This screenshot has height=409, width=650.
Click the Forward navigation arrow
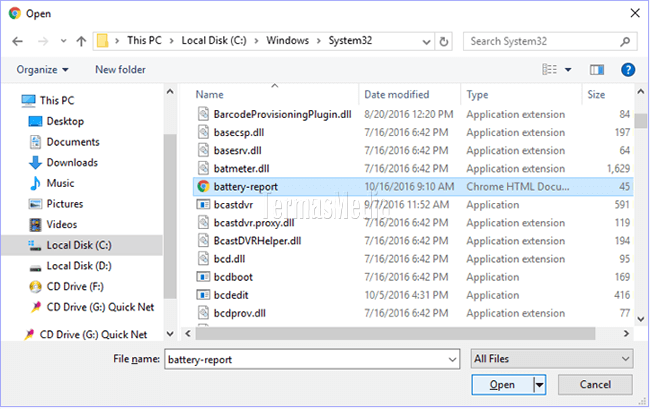[43, 41]
